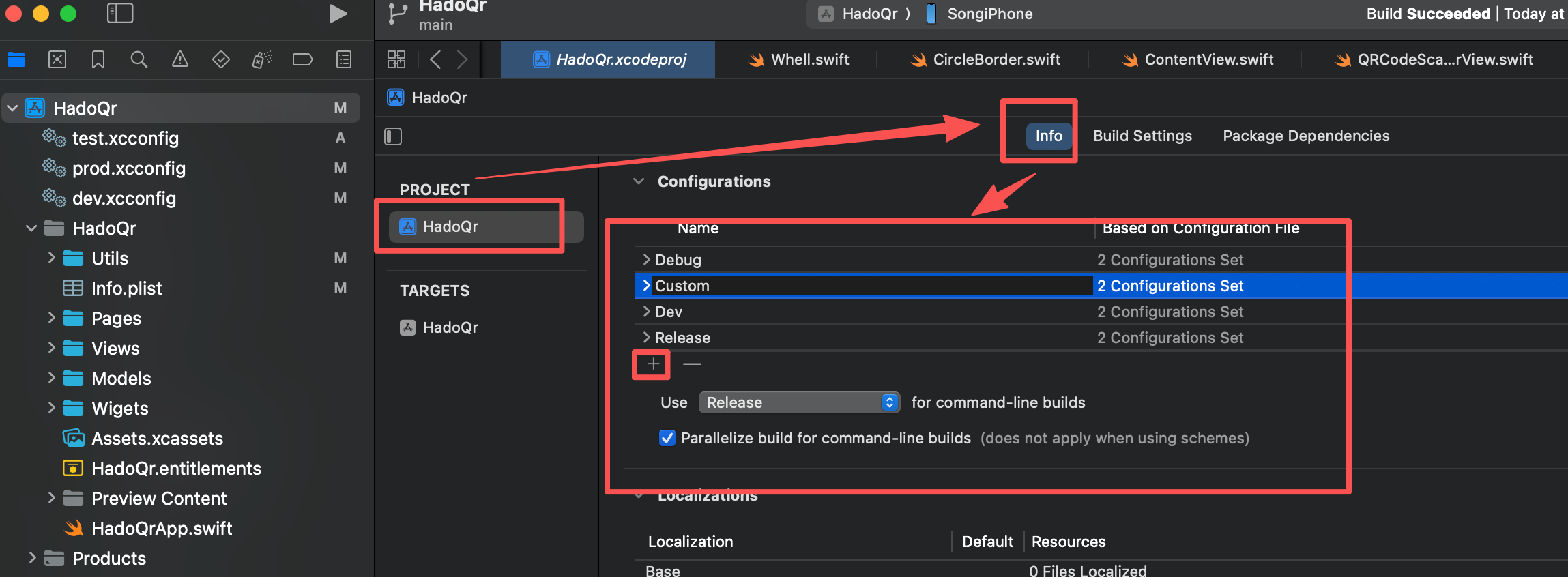1568x577 pixels.
Task: Expand the Wigets folder
Action: [x=51, y=408]
